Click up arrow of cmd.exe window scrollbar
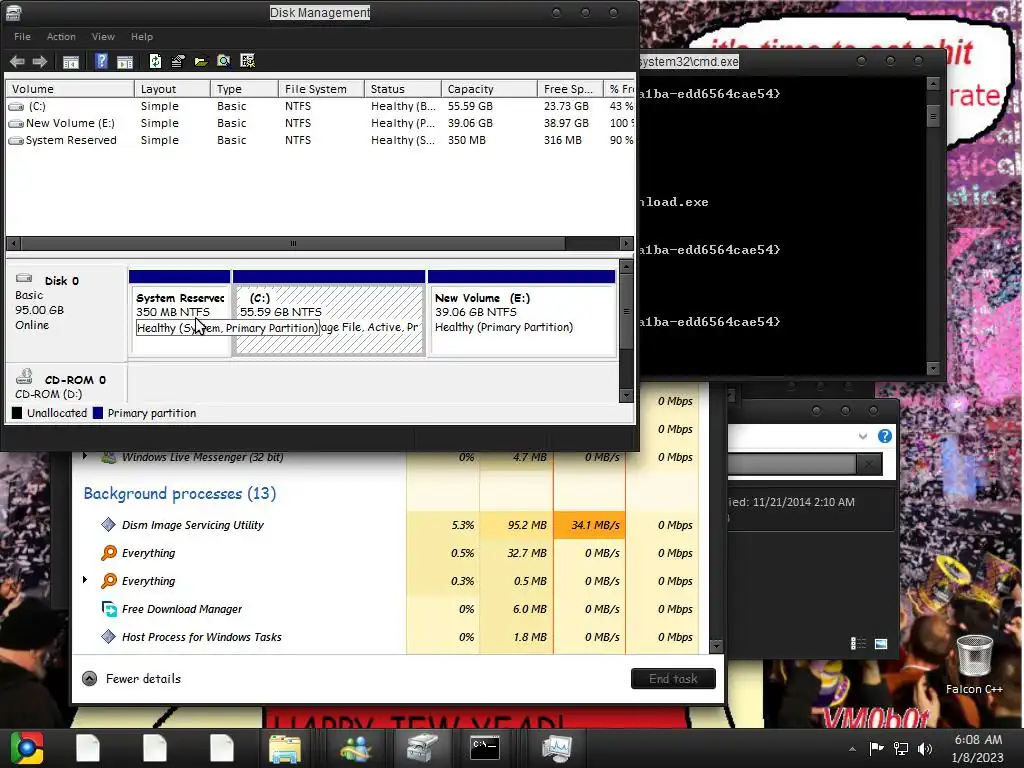 coord(933,84)
